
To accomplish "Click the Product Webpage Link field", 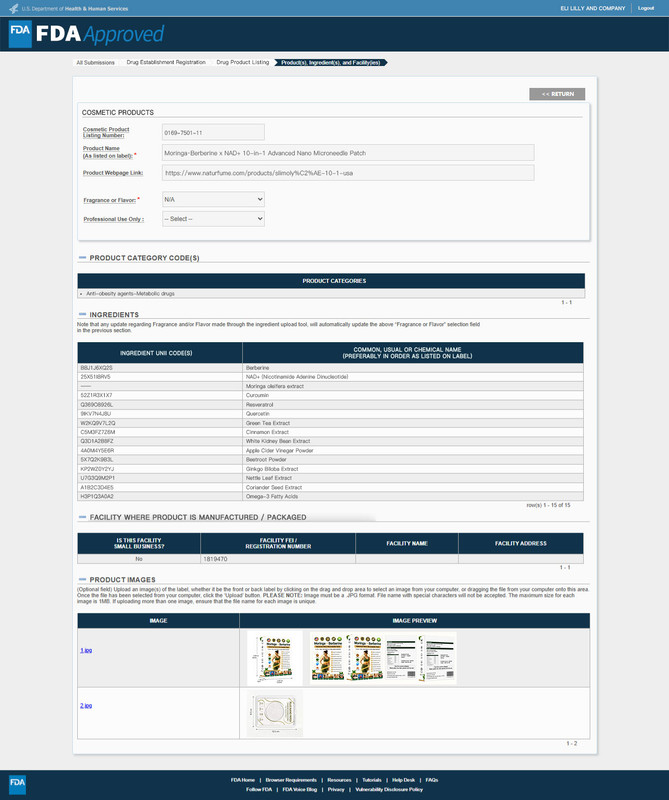I will point(348,173).
